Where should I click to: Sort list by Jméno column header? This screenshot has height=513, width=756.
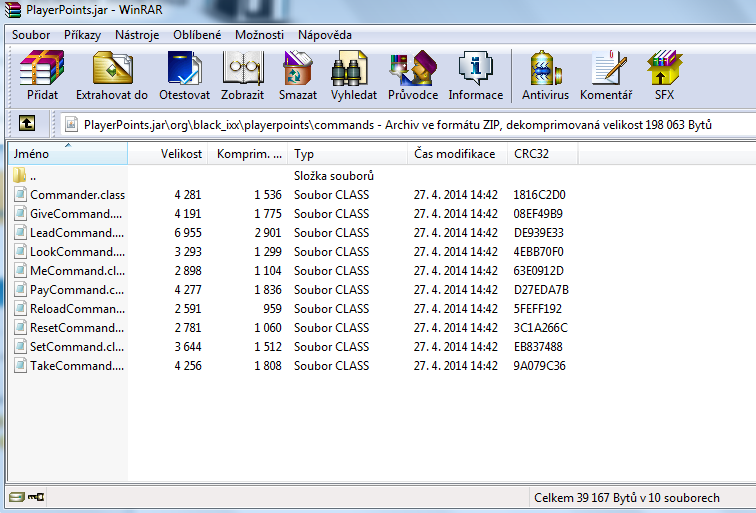click(x=68, y=154)
